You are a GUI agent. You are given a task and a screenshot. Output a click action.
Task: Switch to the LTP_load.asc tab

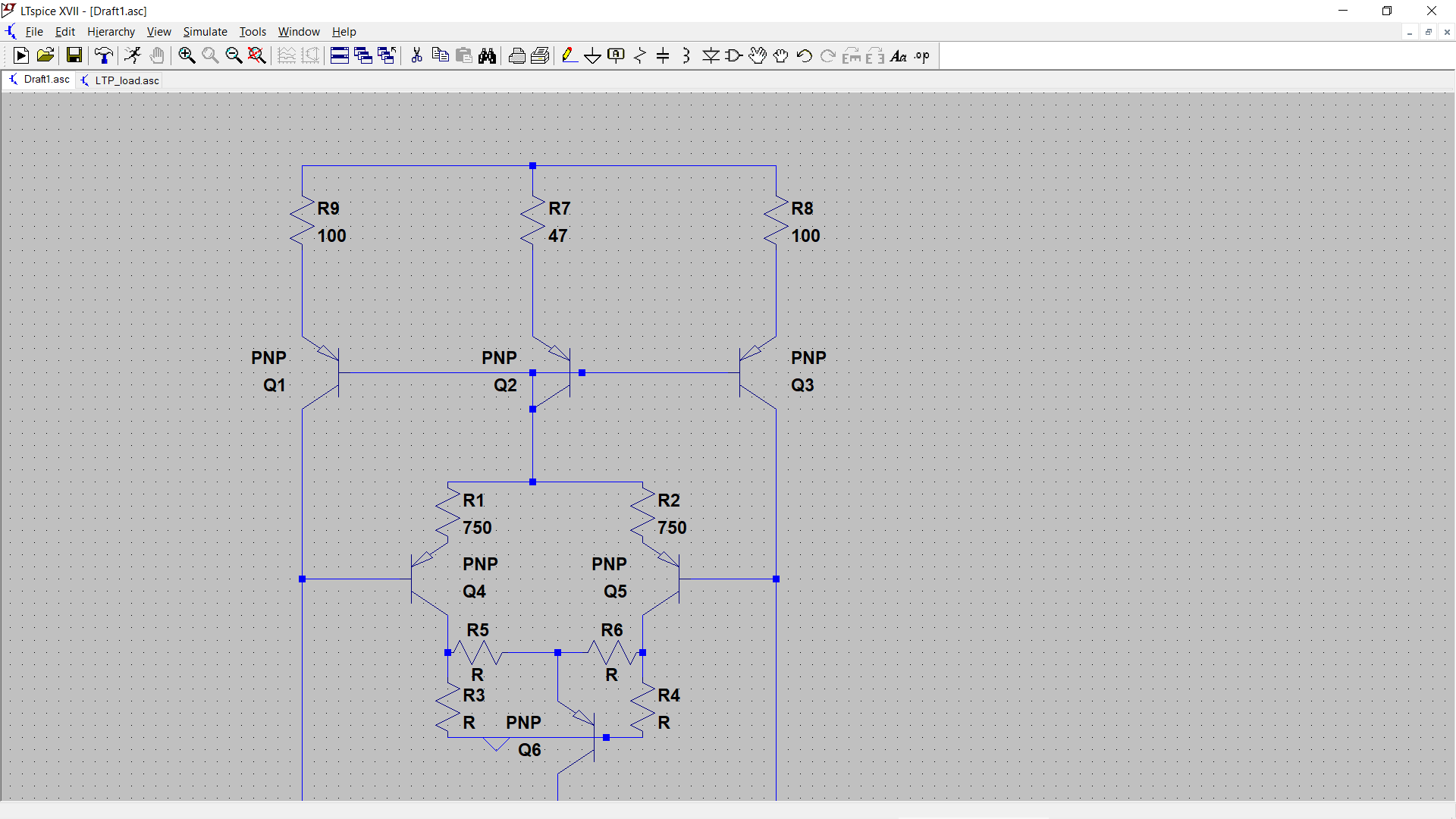[x=120, y=80]
